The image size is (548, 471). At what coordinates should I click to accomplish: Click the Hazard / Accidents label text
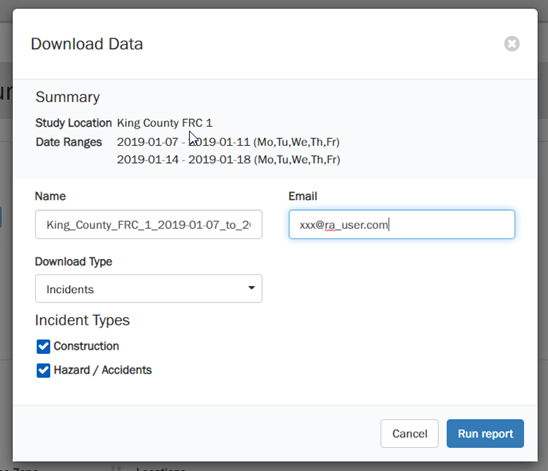(x=103, y=370)
